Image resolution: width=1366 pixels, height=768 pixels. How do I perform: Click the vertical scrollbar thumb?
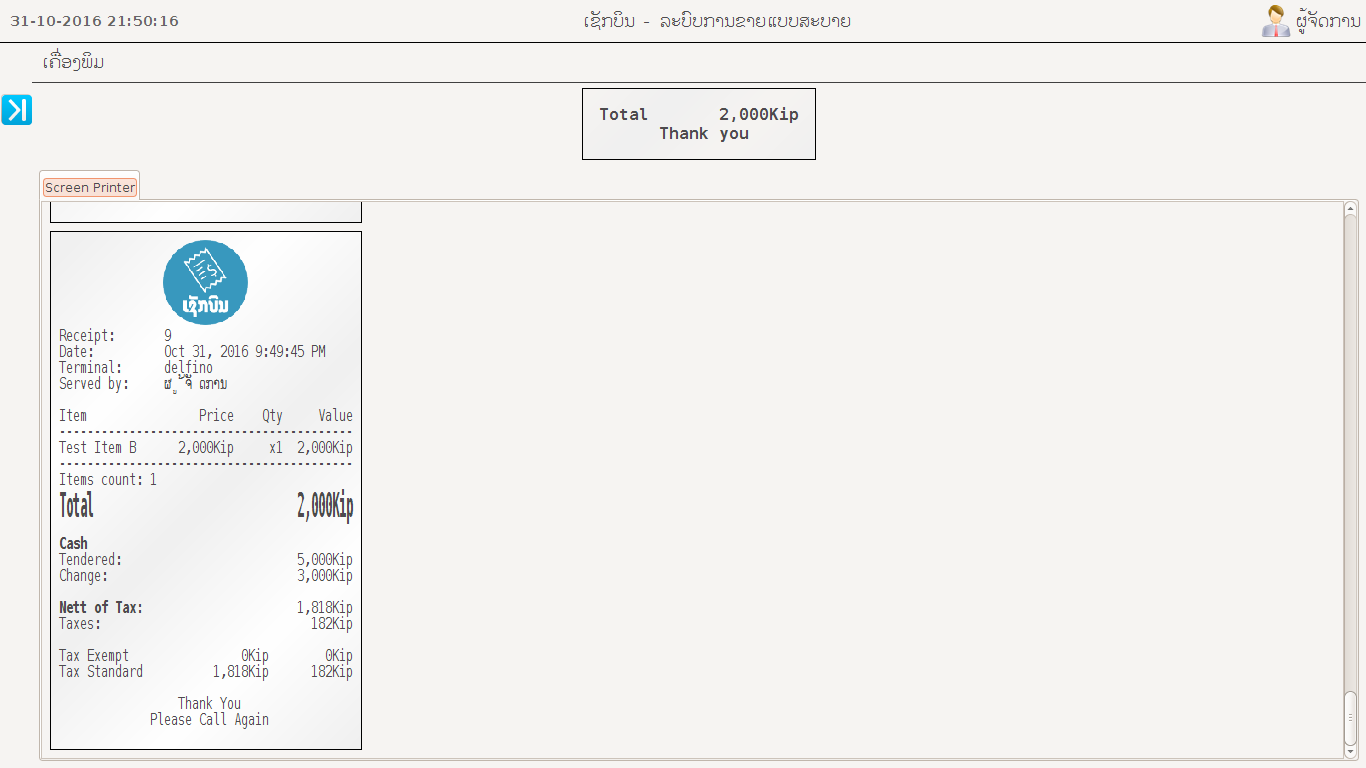click(x=1351, y=717)
